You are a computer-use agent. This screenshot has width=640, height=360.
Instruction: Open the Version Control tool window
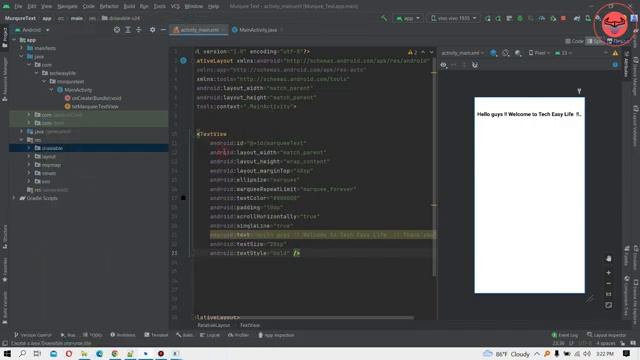click(33, 335)
